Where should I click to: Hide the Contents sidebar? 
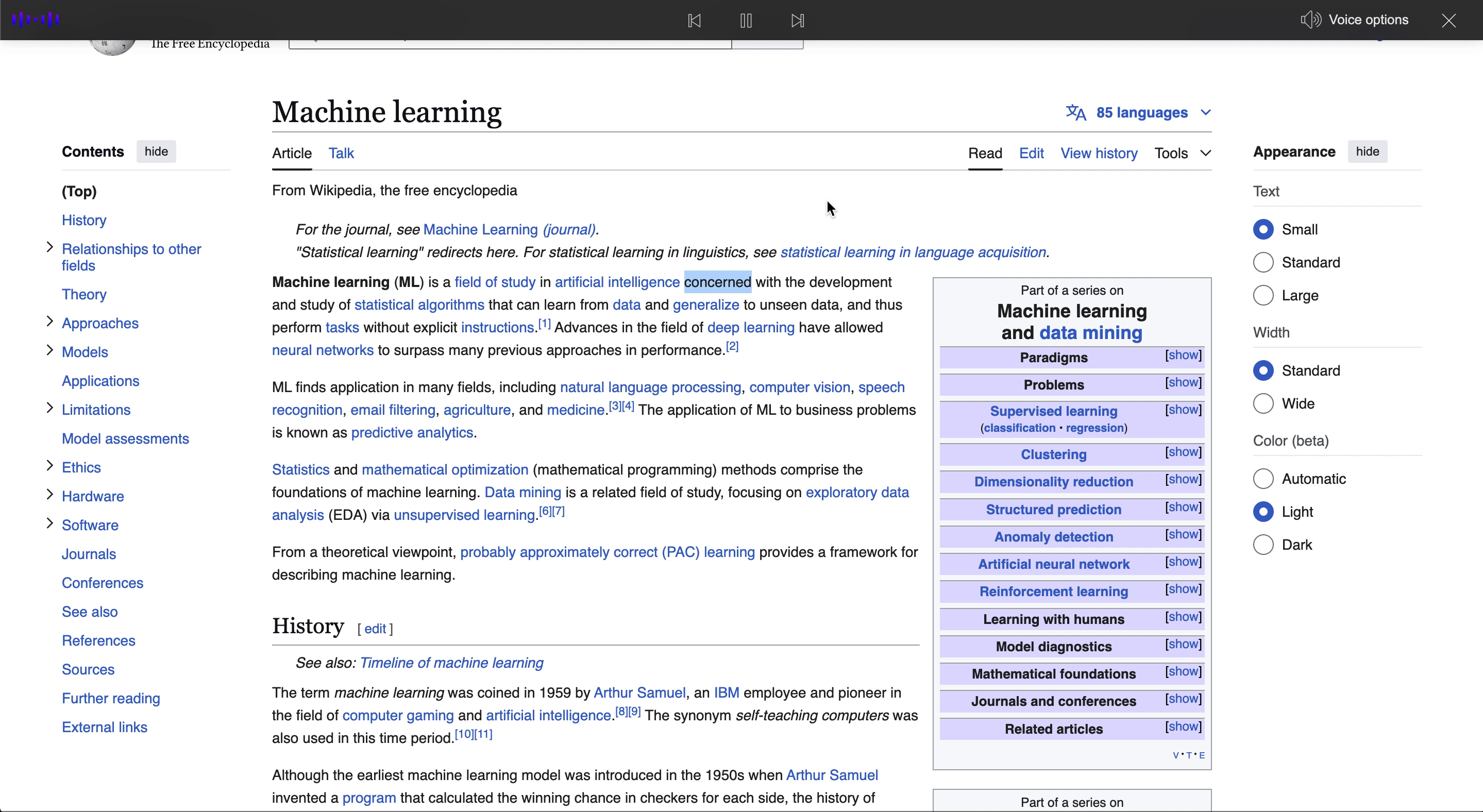click(x=156, y=151)
